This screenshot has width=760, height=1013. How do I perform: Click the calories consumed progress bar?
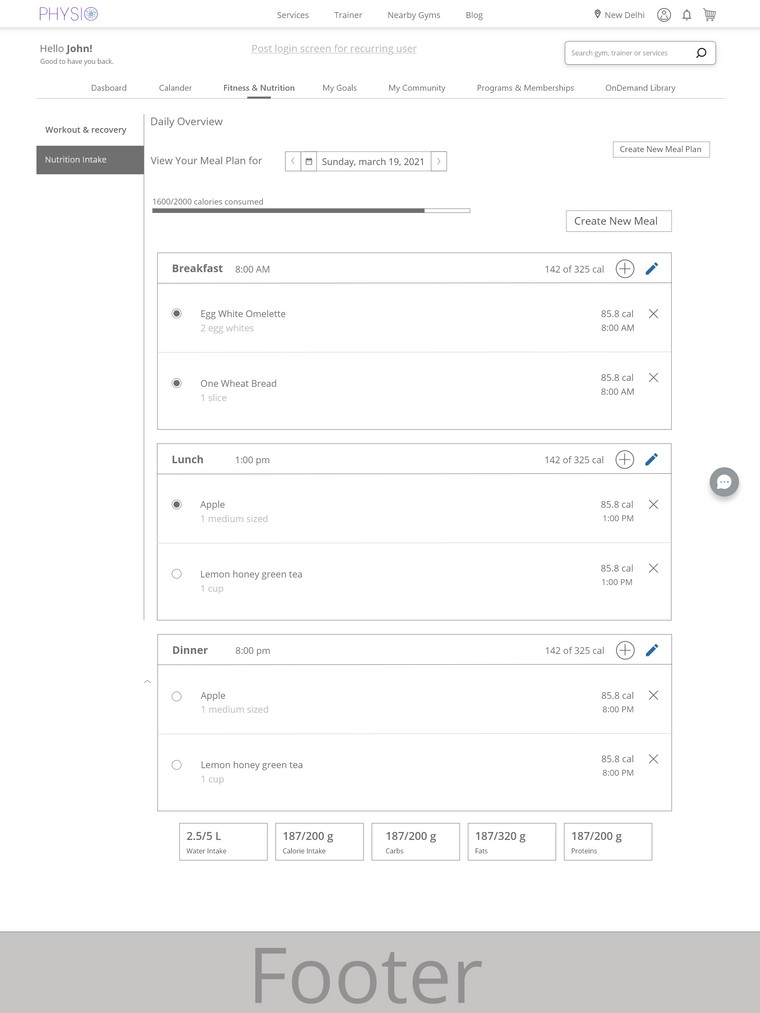click(310, 211)
